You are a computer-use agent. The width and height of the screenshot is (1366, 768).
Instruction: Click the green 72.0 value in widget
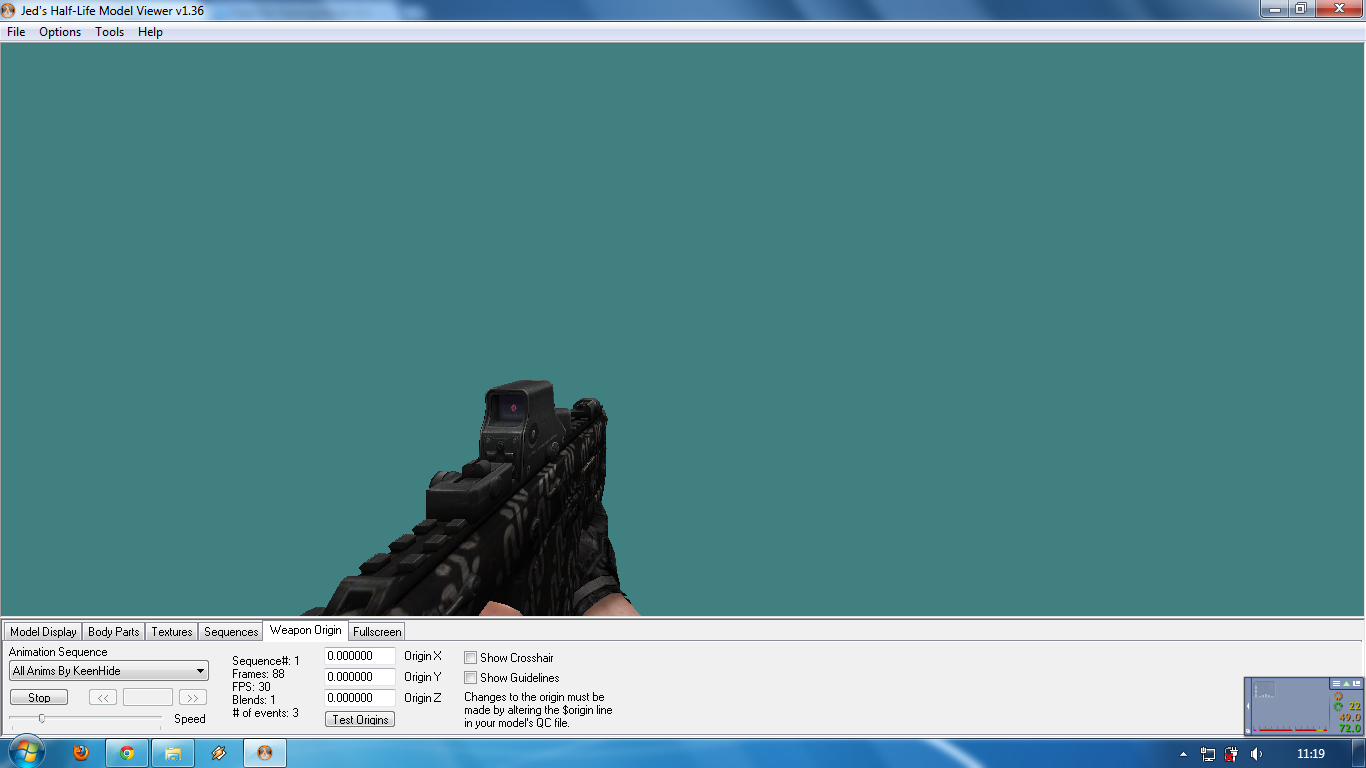tap(1350, 729)
